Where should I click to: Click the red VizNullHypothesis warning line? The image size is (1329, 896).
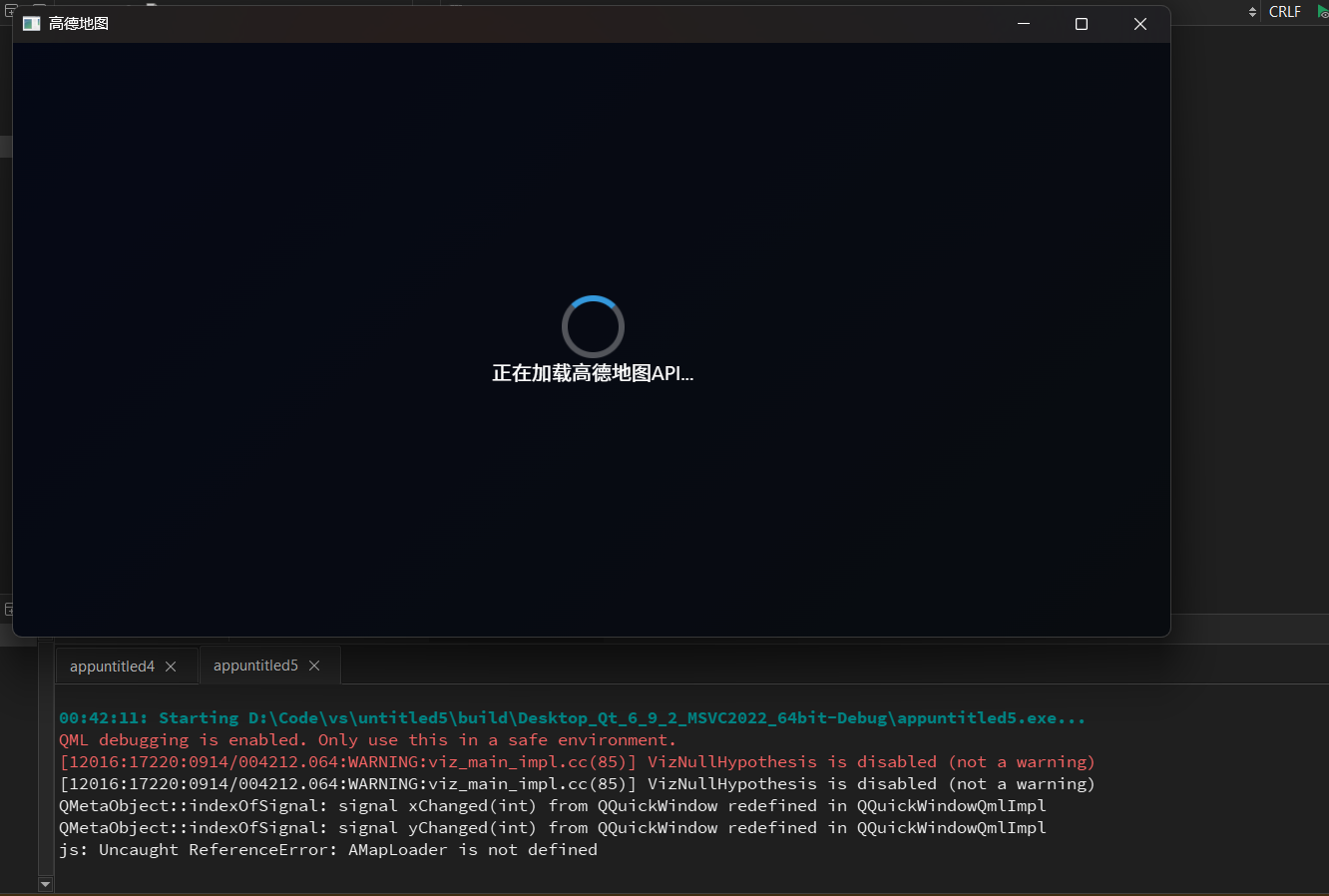pos(577,761)
